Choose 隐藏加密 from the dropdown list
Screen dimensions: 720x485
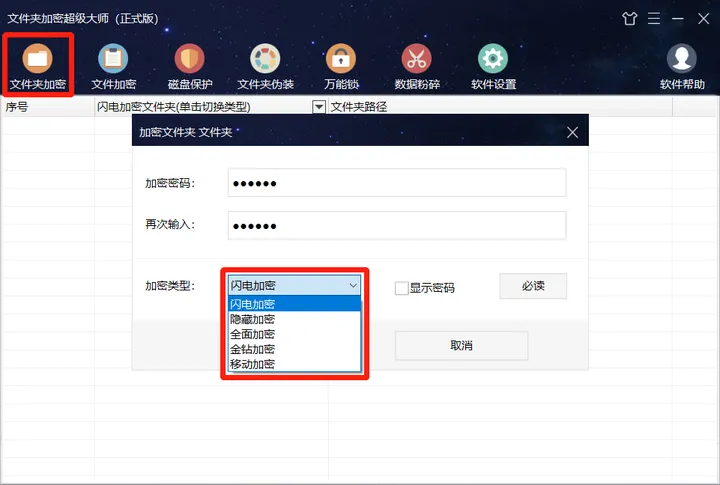pyautogui.click(x=294, y=319)
